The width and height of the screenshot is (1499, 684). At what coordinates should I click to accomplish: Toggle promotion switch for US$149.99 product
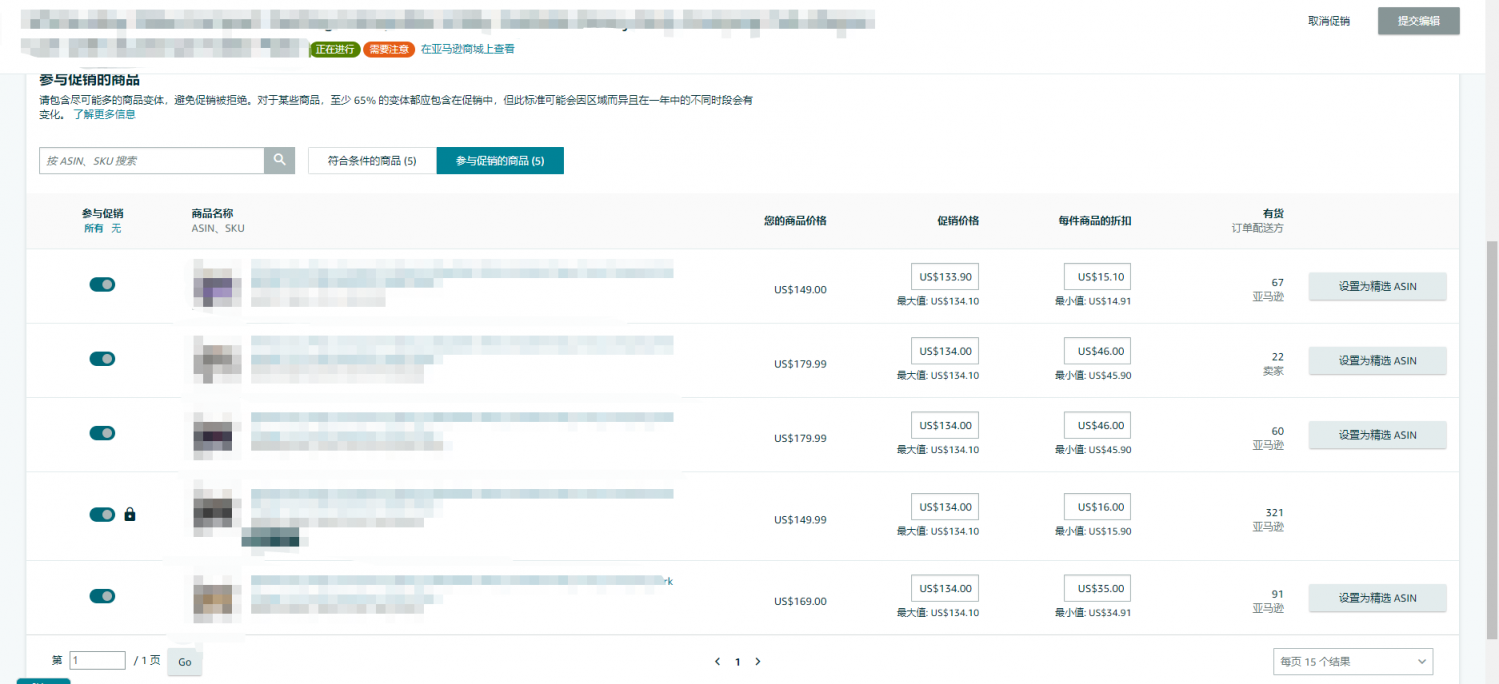102,514
